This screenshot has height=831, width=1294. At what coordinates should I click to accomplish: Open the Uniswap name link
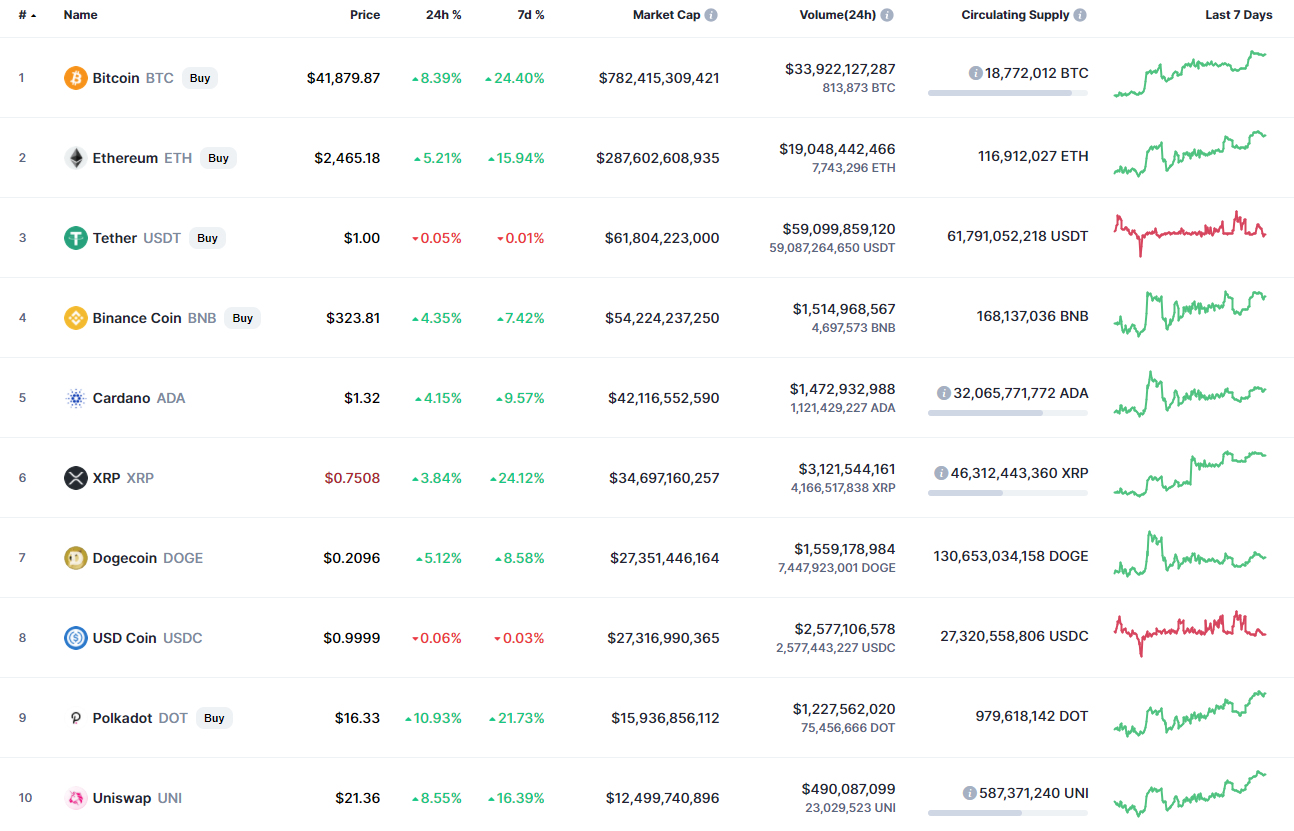122,798
